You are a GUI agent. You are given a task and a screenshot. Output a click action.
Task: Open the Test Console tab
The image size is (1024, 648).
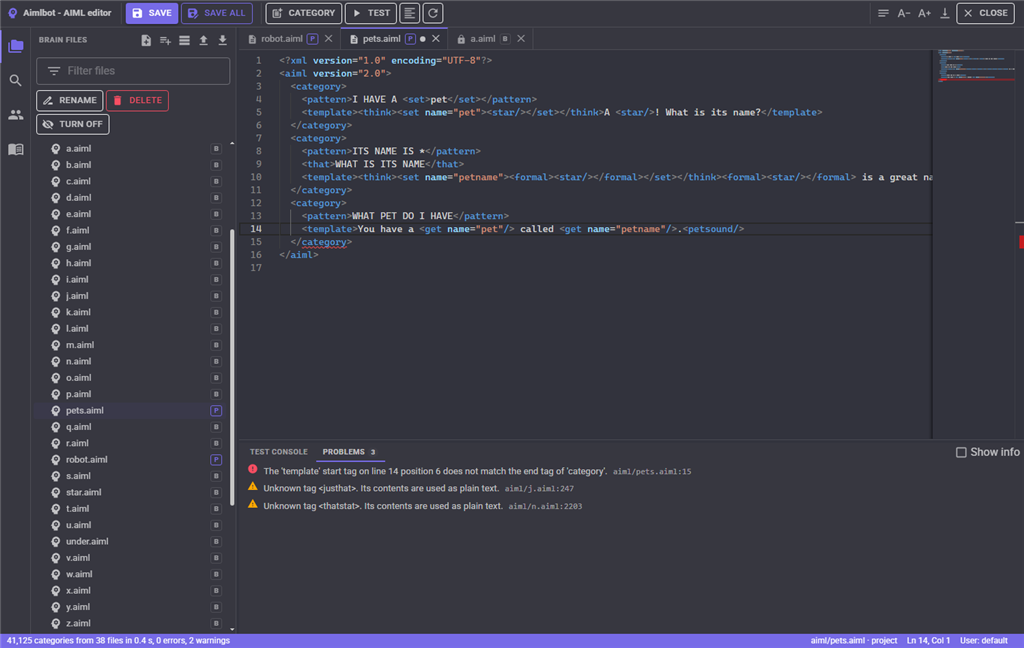pyautogui.click(x=279, y=452)
